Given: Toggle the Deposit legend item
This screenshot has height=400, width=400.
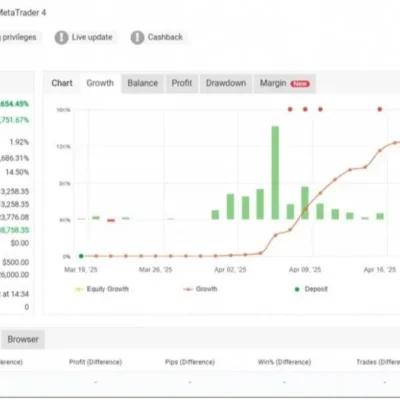Looking at the screenshot, I should (x=311, y=289).
